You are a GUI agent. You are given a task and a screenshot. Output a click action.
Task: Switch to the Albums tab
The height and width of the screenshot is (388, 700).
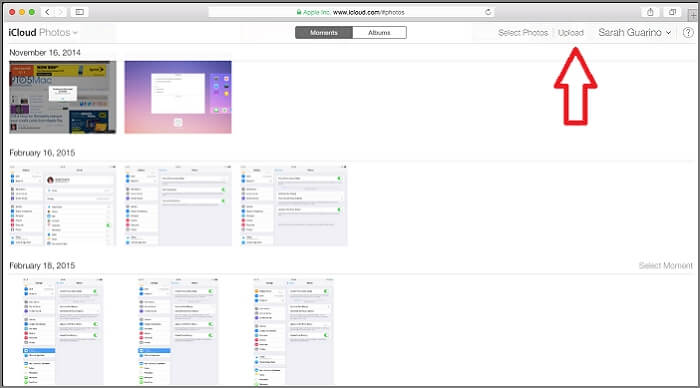[x=379, y=33]
